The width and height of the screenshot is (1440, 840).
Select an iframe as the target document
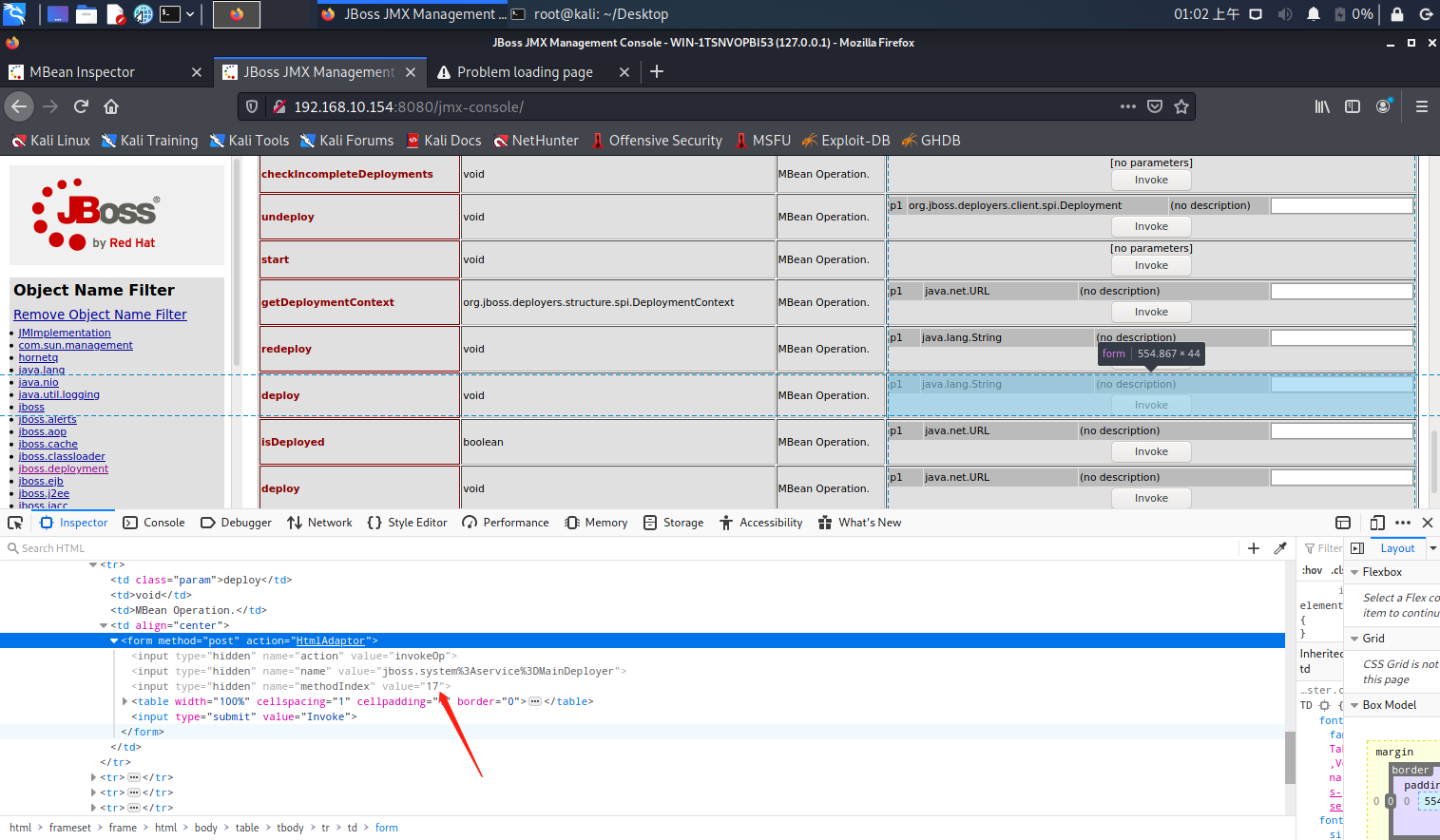pos(1343,523)
